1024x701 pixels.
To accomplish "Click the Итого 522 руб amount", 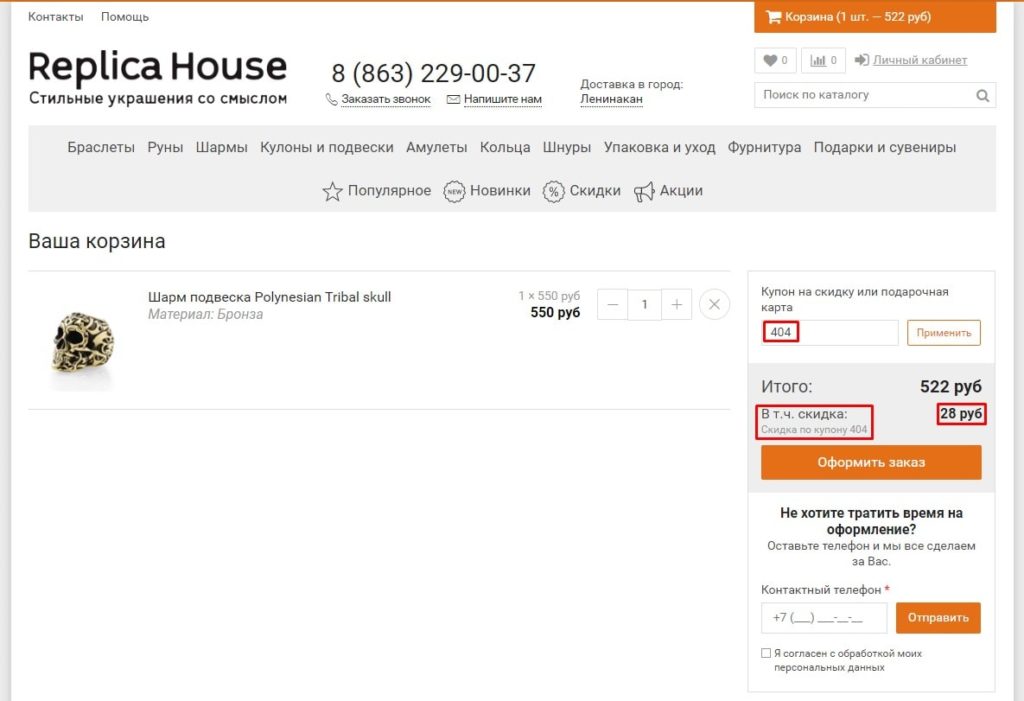I will 951,387.
